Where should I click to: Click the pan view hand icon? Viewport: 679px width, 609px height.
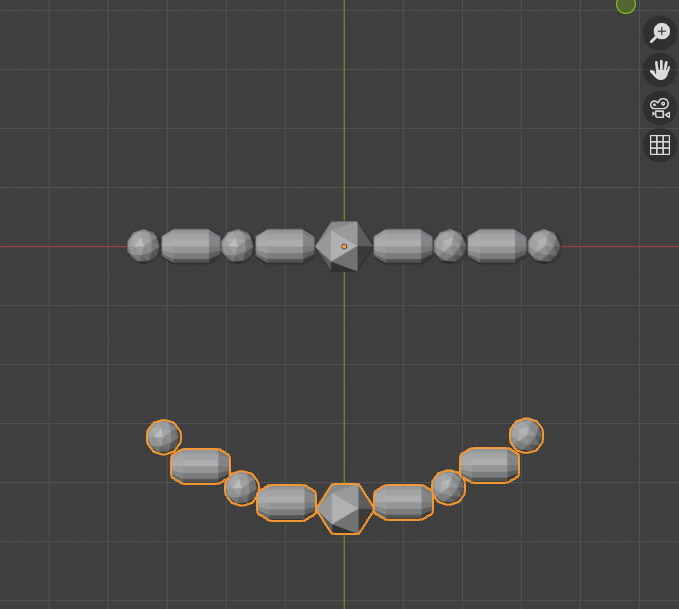[x=660, y=70]
